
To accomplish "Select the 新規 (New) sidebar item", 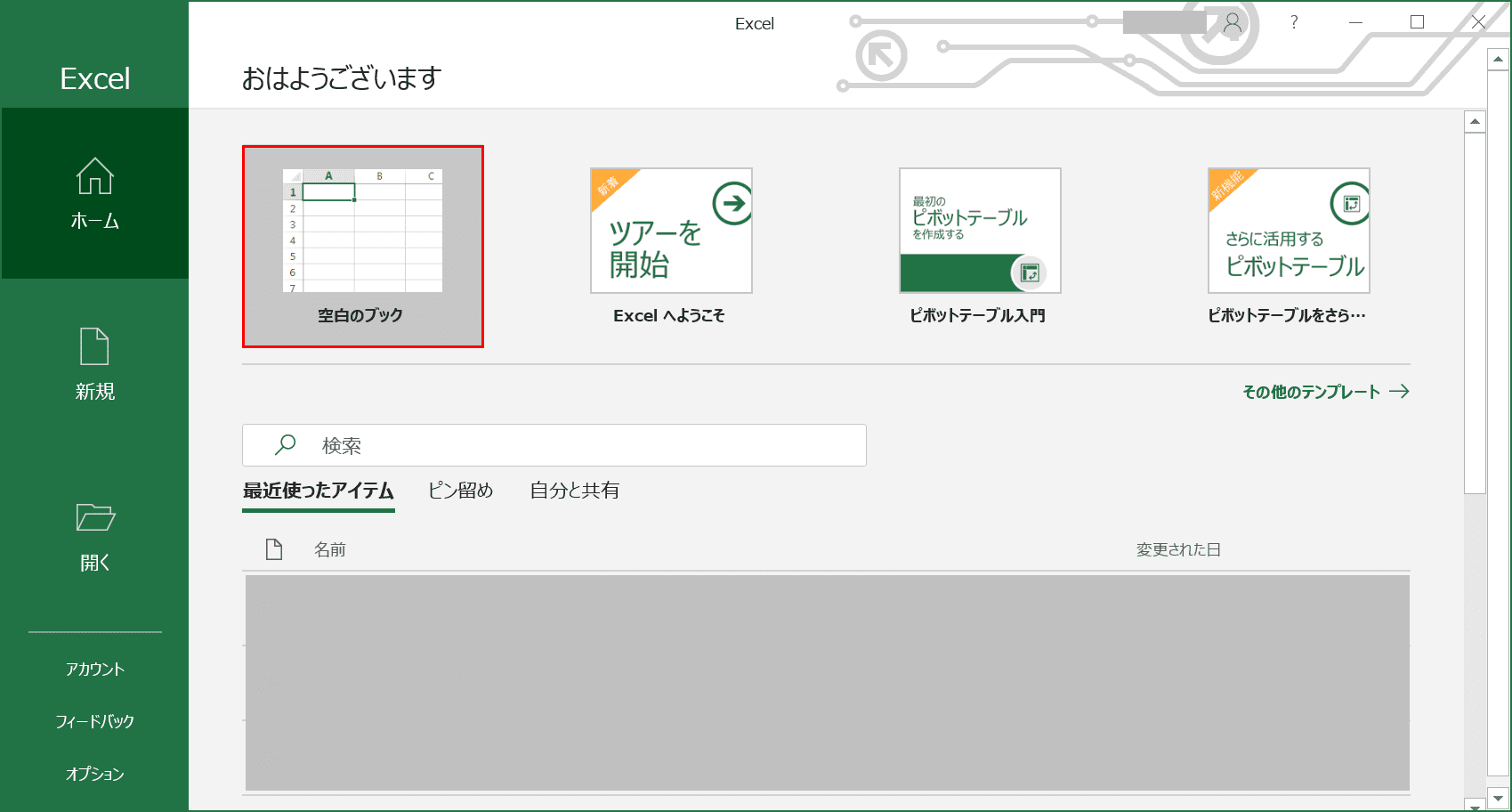I will pos(94,365).
